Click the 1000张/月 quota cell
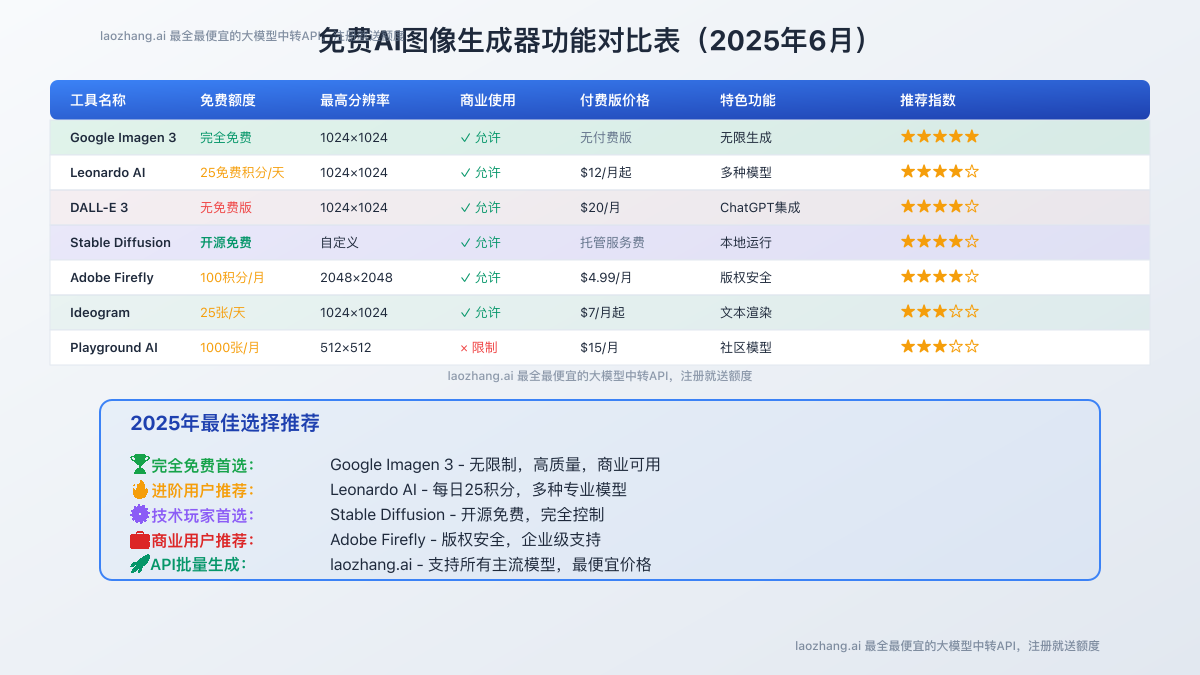 (x=230, y=347)
